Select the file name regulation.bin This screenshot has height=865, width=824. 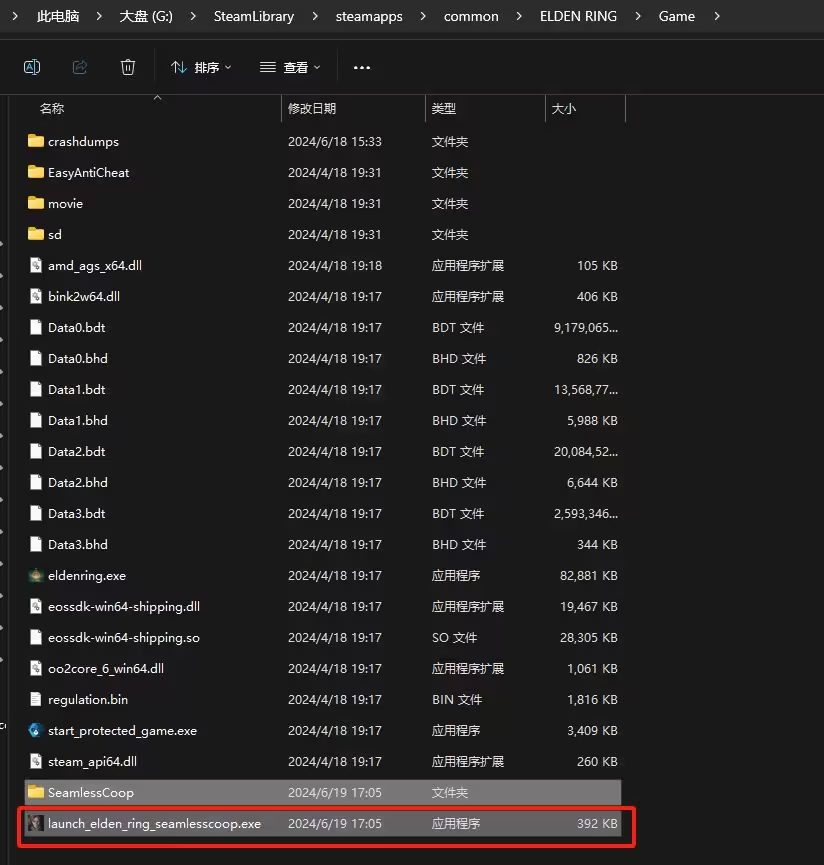click(88, 700)
